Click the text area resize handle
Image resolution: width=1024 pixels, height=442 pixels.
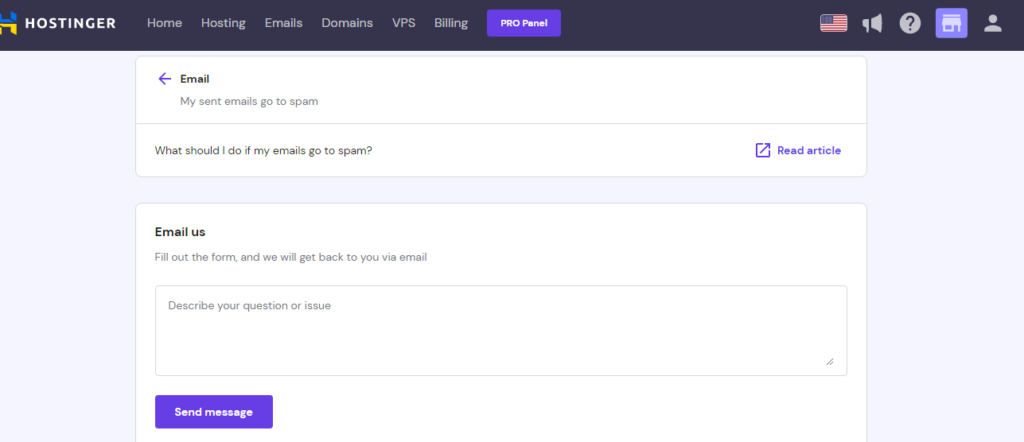pyautogui.click(x=829, y=361)
